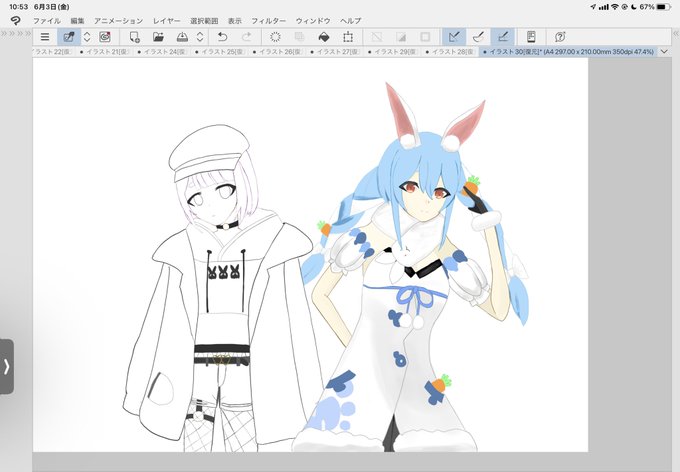Image resolution: width=680 pixels, height=472 pixels.
Task: Open a file with the folder icon
Action: coord(158,37)
